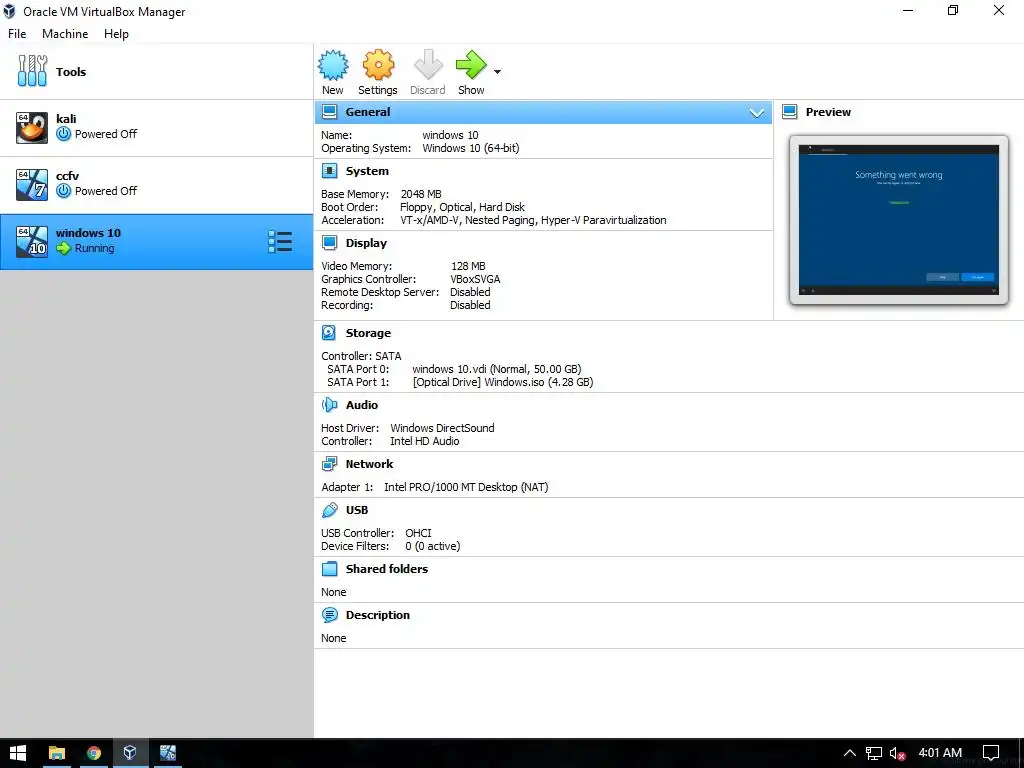Image resolution: width=1024 pixels, height=768 pixels.
Task: Select the kali Powered Off entry
Action: (x=157, y=127)
